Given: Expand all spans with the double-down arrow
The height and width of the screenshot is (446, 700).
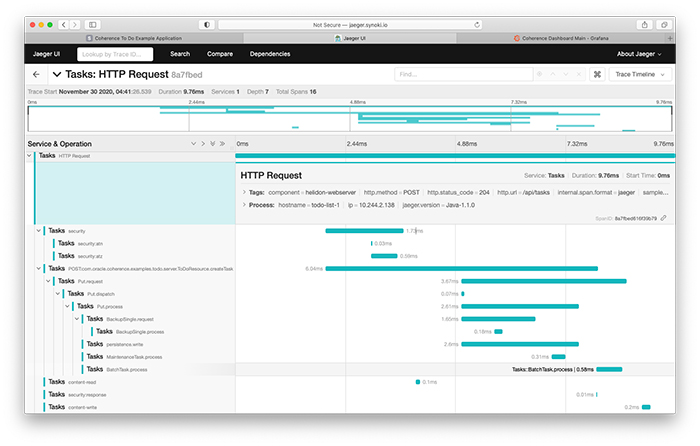Looking at the screenshot, I should click(x=212, y=144).
